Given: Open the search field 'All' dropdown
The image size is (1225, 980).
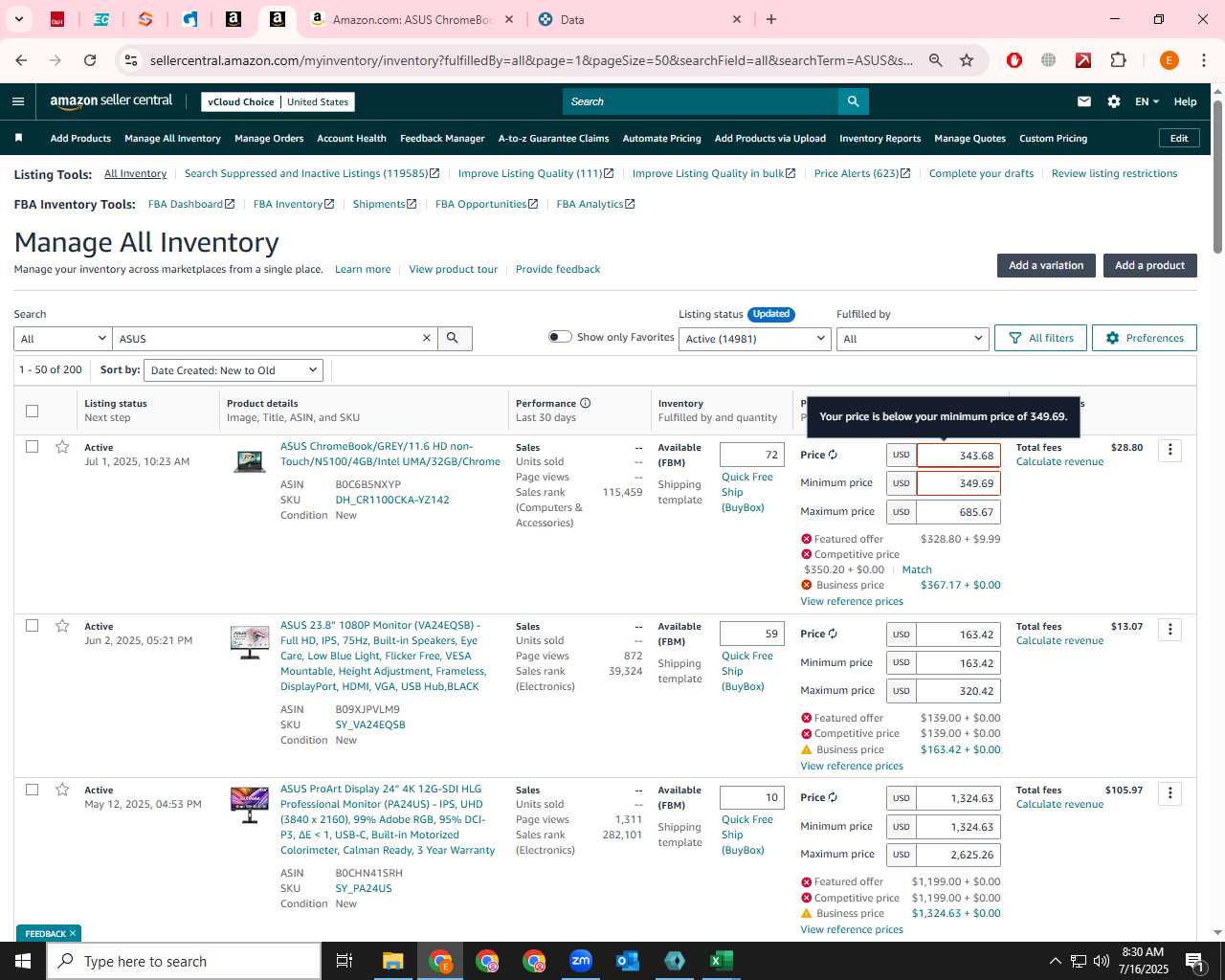Looking at the screenshot, I should coord(63,339).
